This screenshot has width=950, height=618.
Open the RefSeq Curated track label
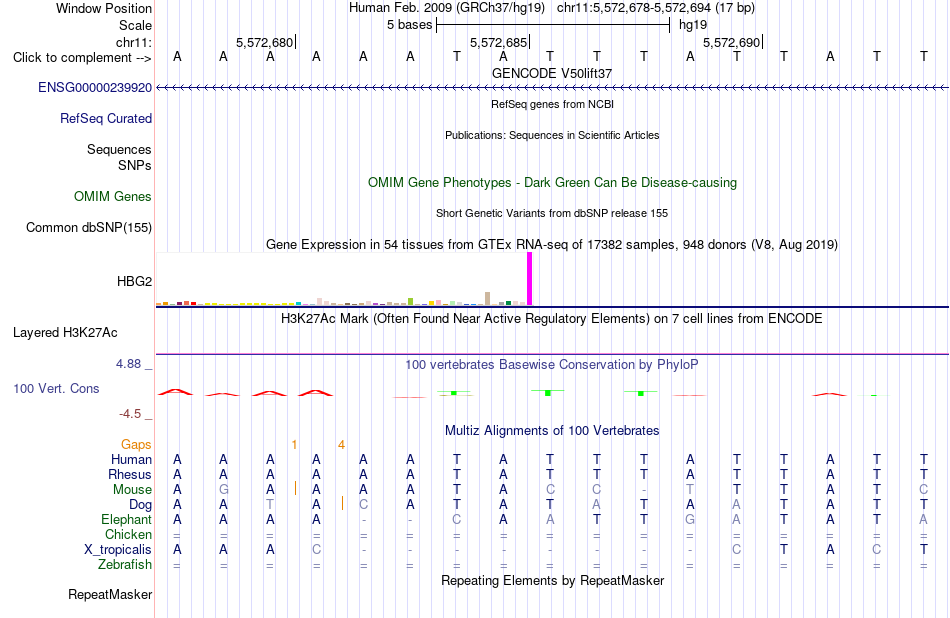[x=105, y=118]
